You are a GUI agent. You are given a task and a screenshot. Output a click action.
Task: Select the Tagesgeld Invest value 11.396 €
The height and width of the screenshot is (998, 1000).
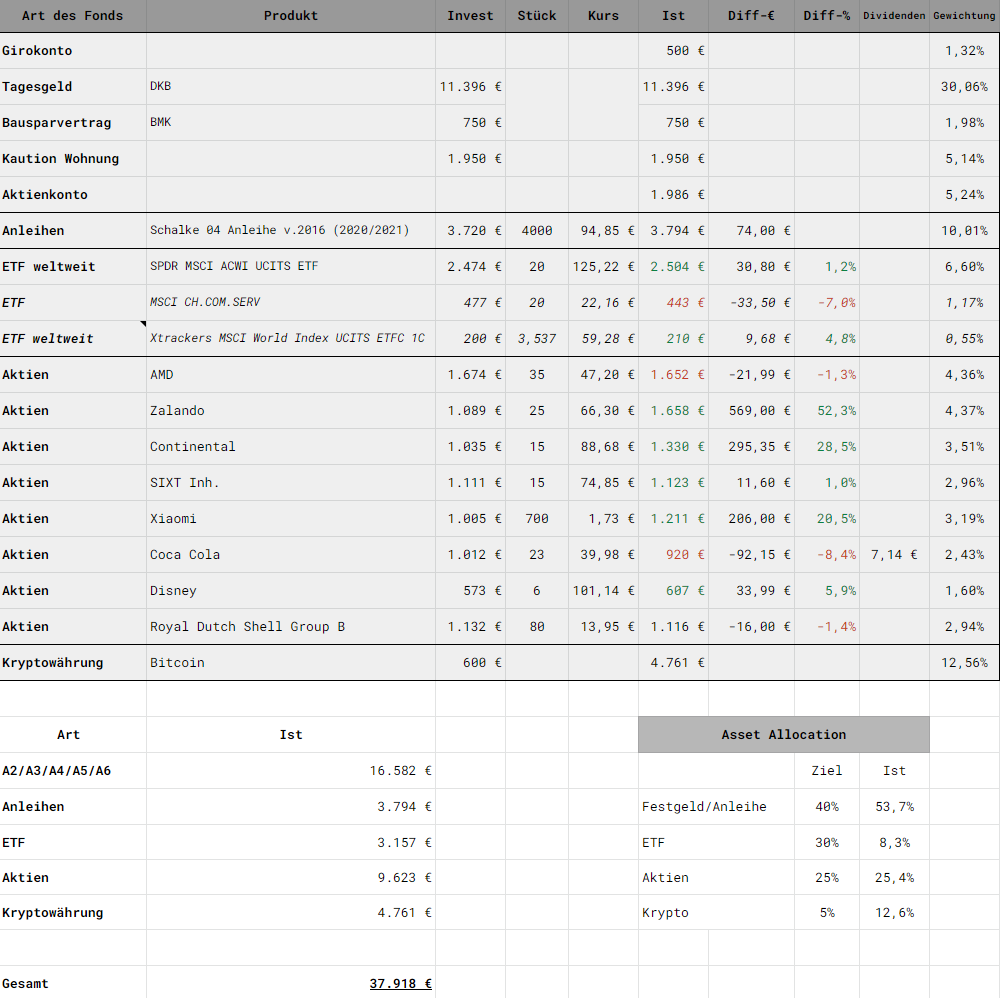pyautogui.click(x=471, y=86)
